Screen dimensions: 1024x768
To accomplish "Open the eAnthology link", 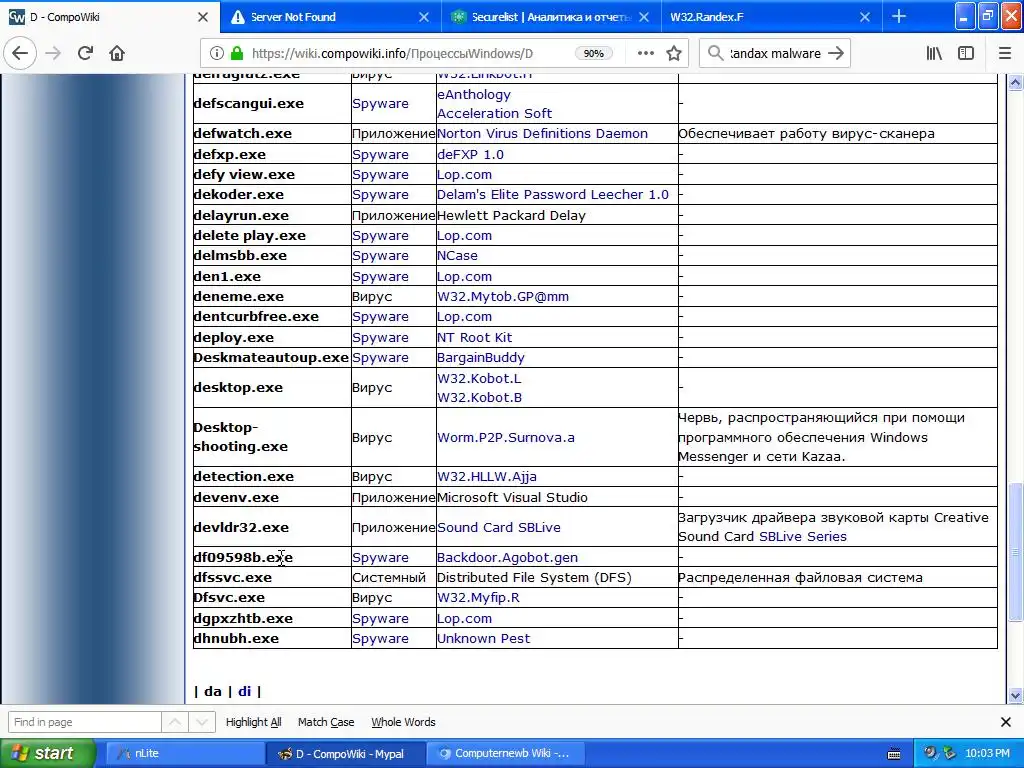I will (x=473, y=94).
